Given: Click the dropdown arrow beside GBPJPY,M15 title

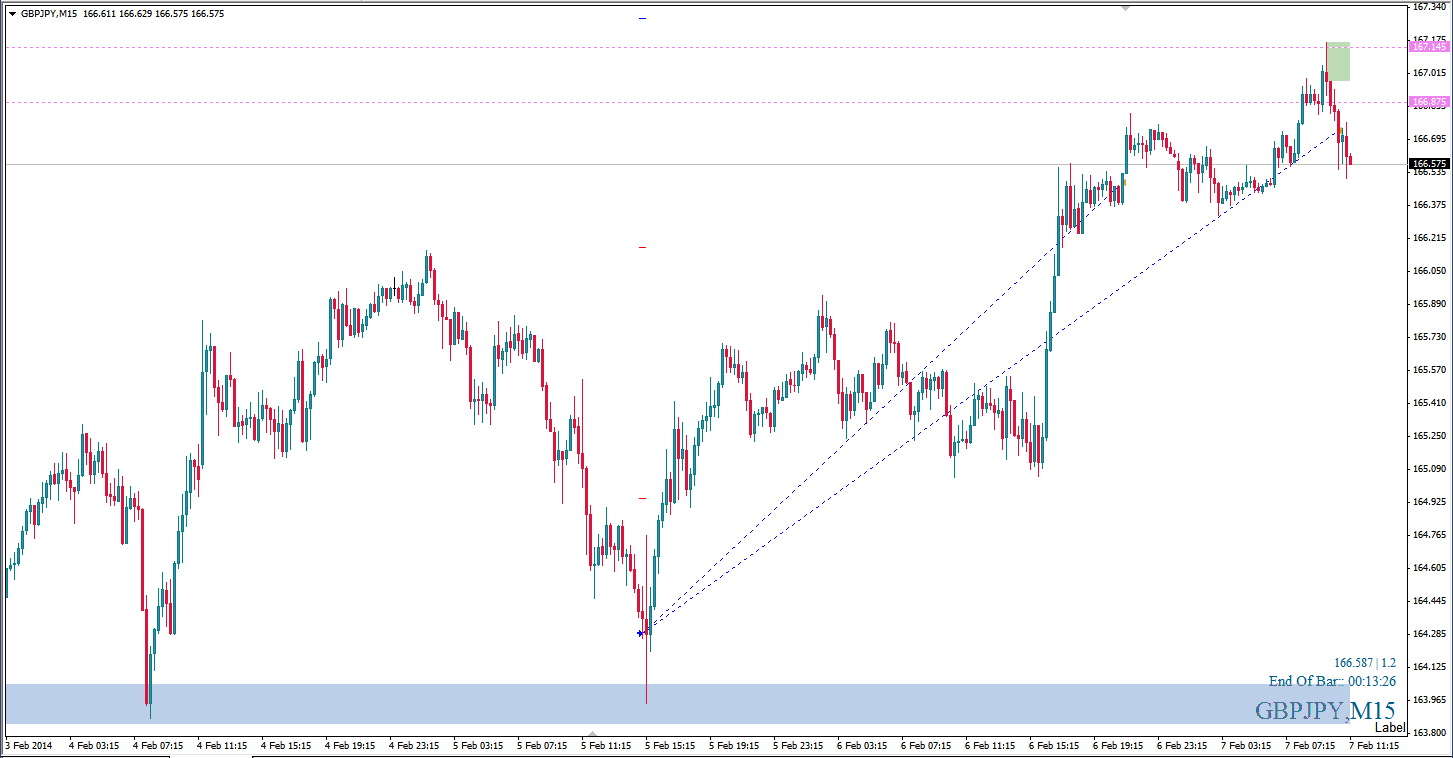Looking at the screenshot, I should click(x=11, y=13).
